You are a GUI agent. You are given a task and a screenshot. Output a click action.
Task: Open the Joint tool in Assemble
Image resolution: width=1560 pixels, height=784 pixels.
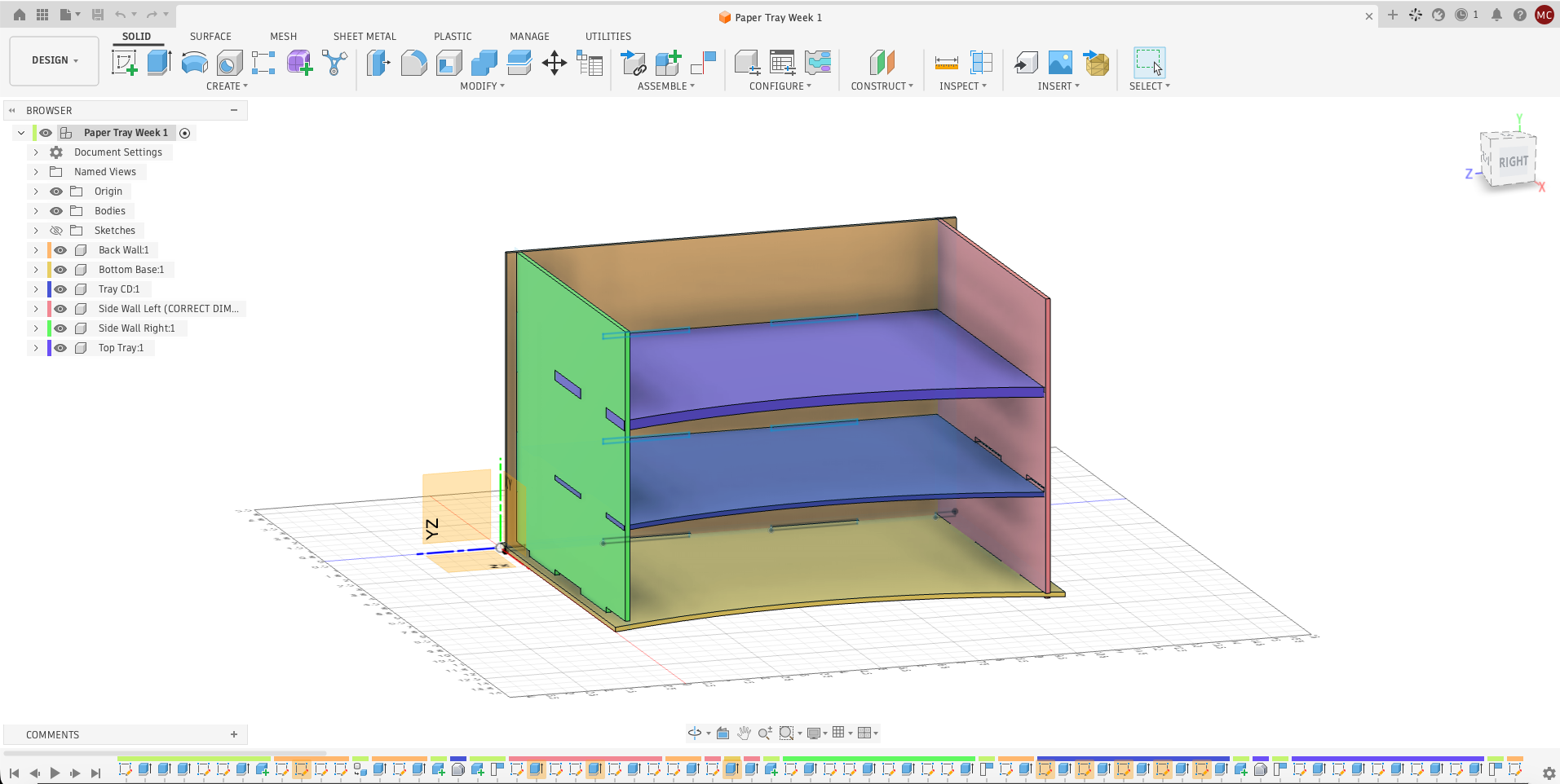(x=703, y=63)
